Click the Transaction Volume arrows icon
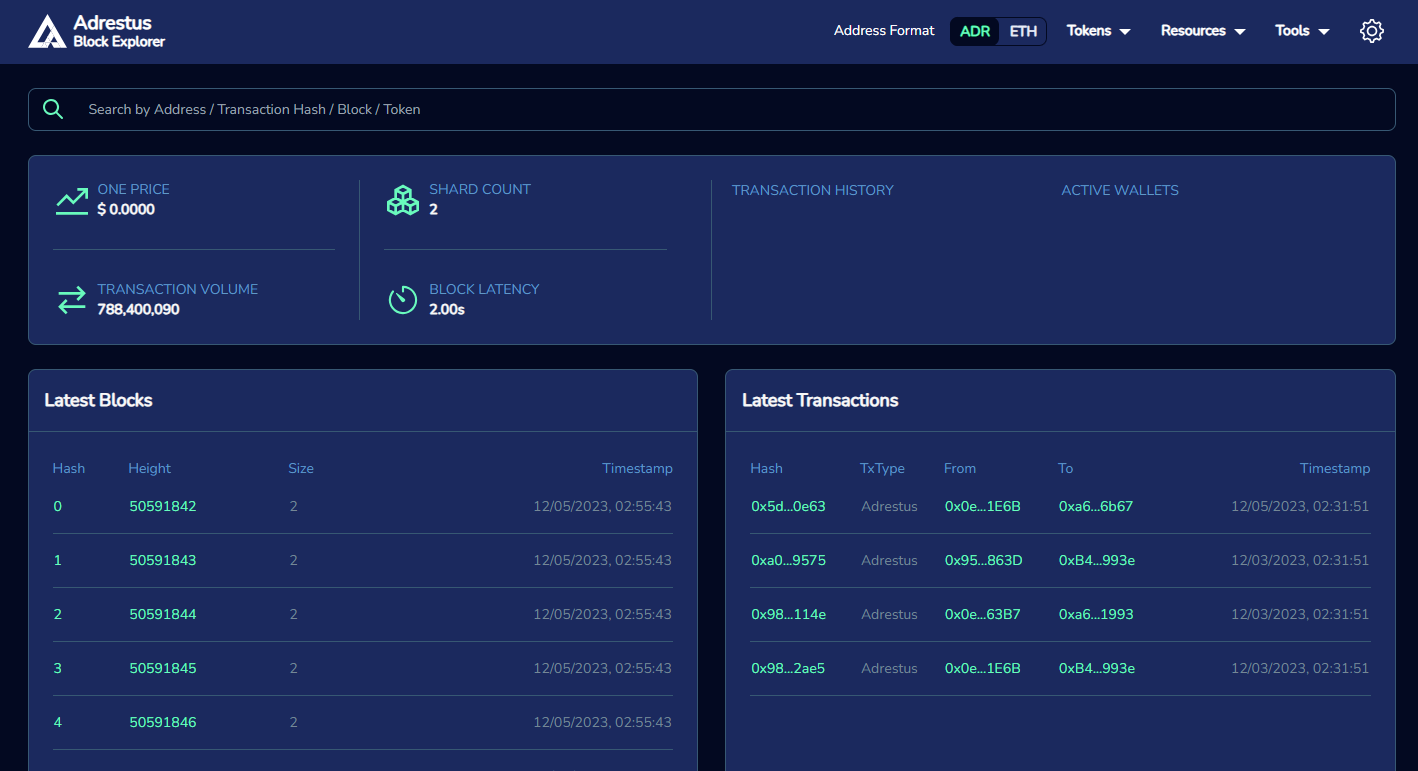Screen dimensions: 1418x771 [x=72, y=300]
